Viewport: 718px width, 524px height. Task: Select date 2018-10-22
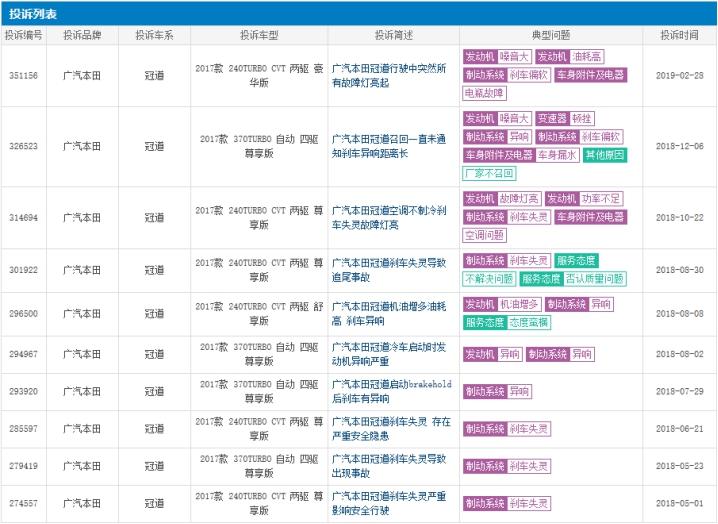680,218
